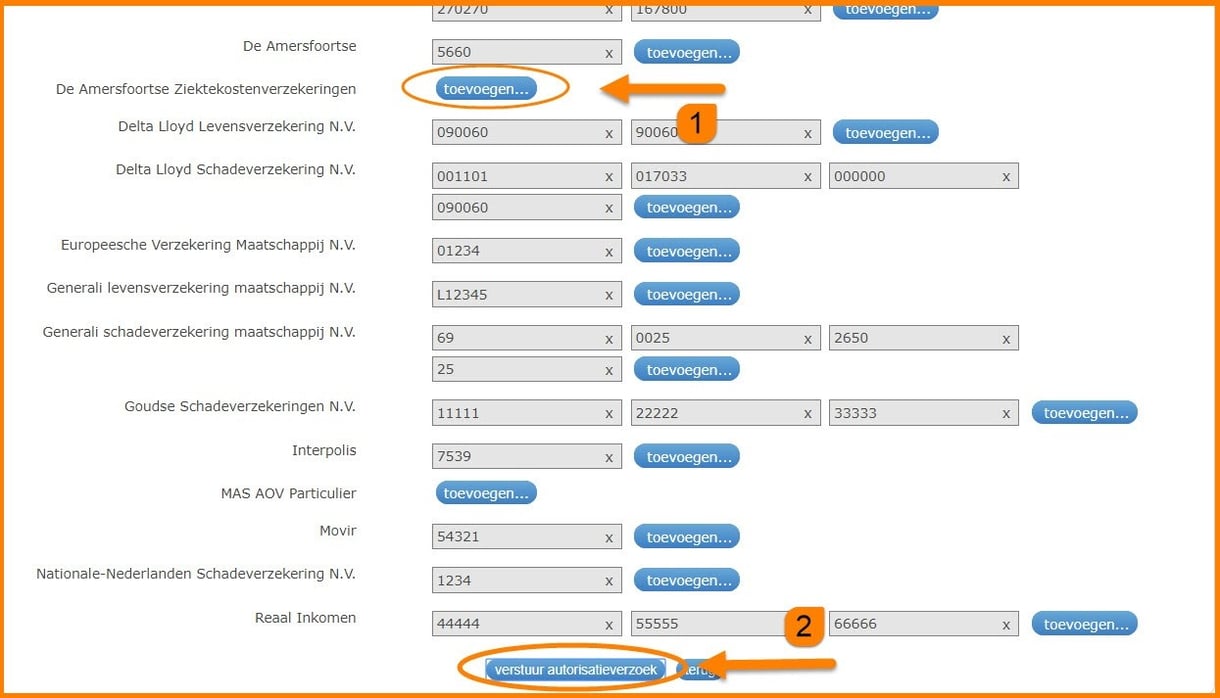Image resolution: width=1220 pixels, height=698 pixels.
Task: Remove code 0025 using its x
Action: click(807, 339)
